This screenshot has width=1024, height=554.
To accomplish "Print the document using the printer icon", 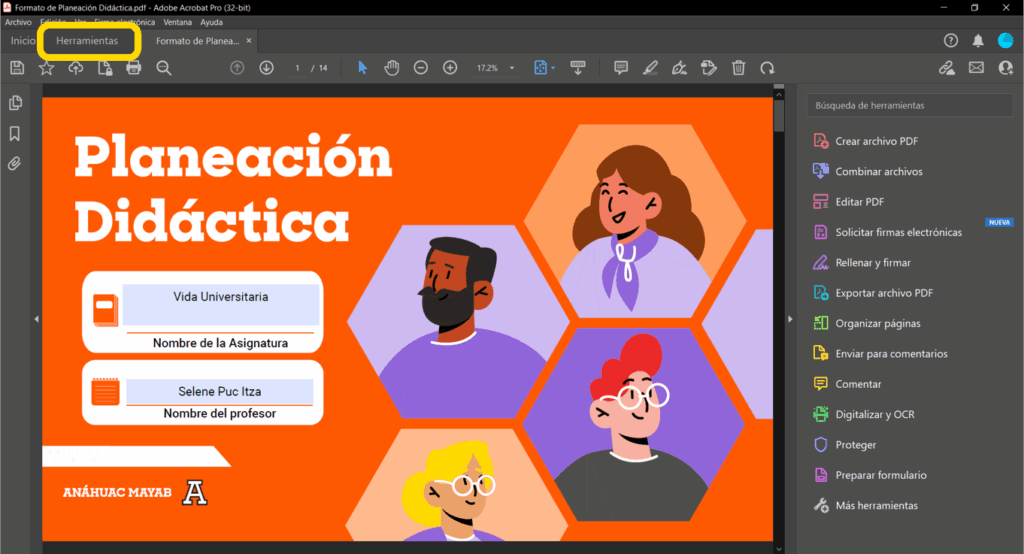I will point(134,68).
